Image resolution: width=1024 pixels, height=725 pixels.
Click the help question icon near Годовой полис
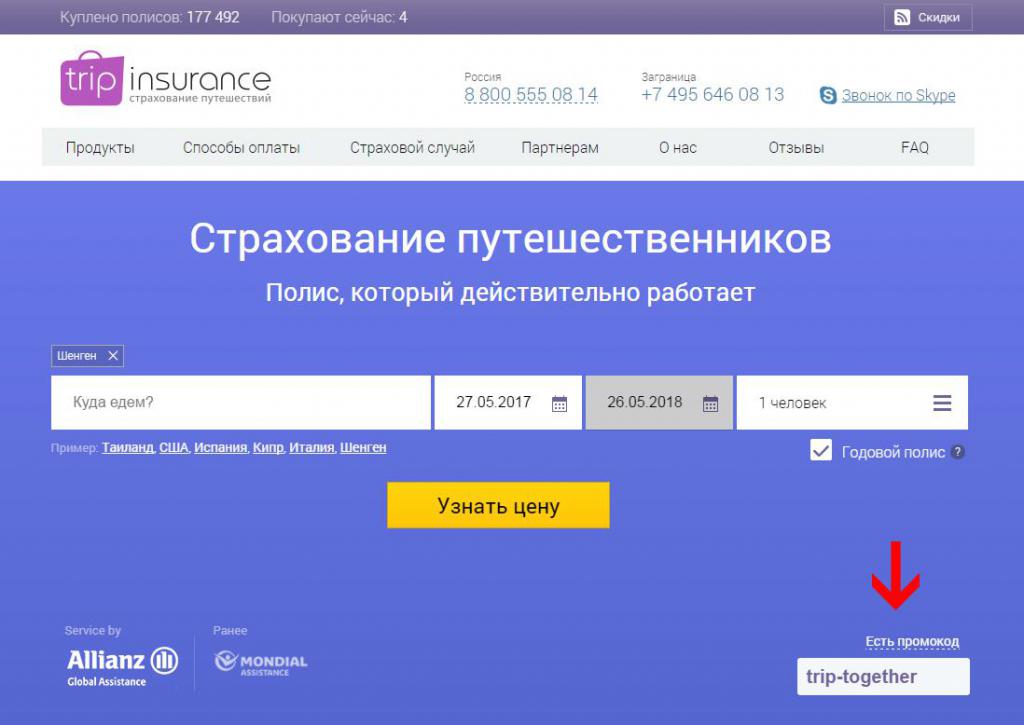[x=957, y=452]
